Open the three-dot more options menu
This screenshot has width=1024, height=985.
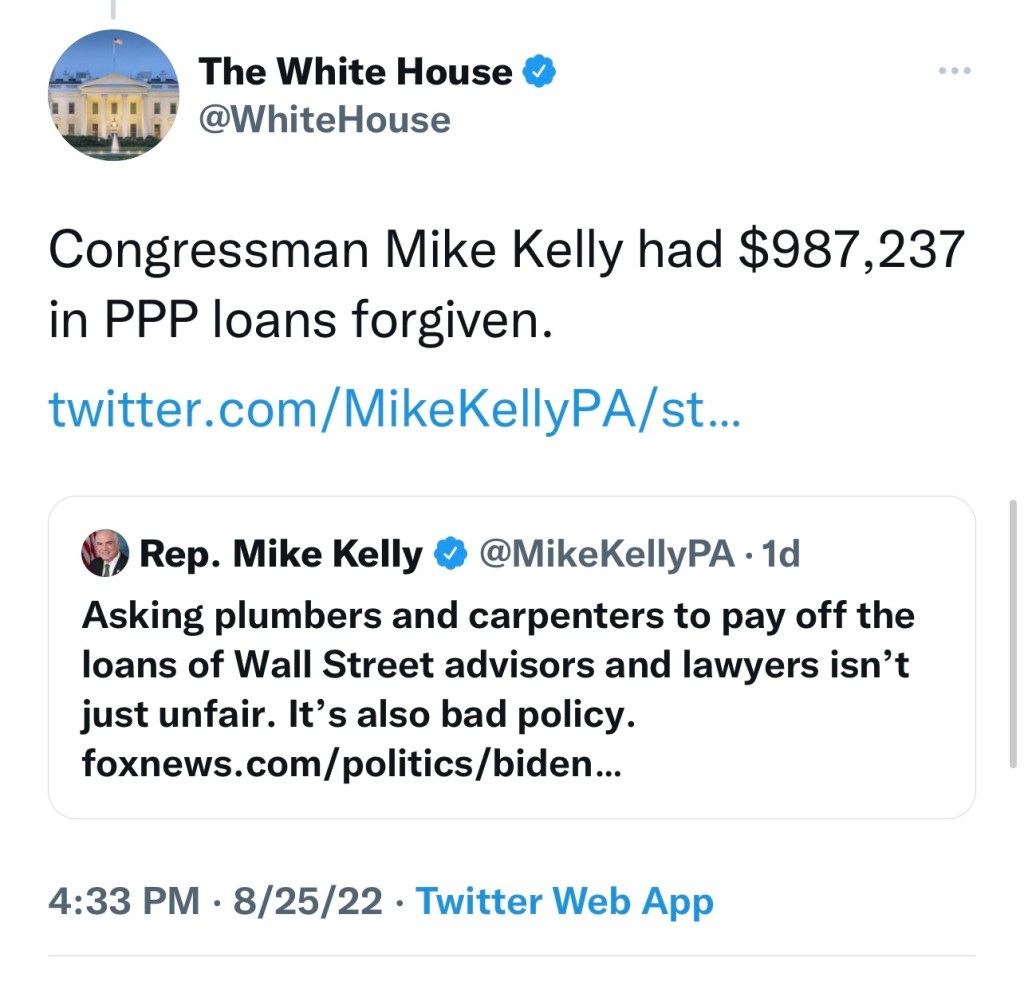point(954,72)
